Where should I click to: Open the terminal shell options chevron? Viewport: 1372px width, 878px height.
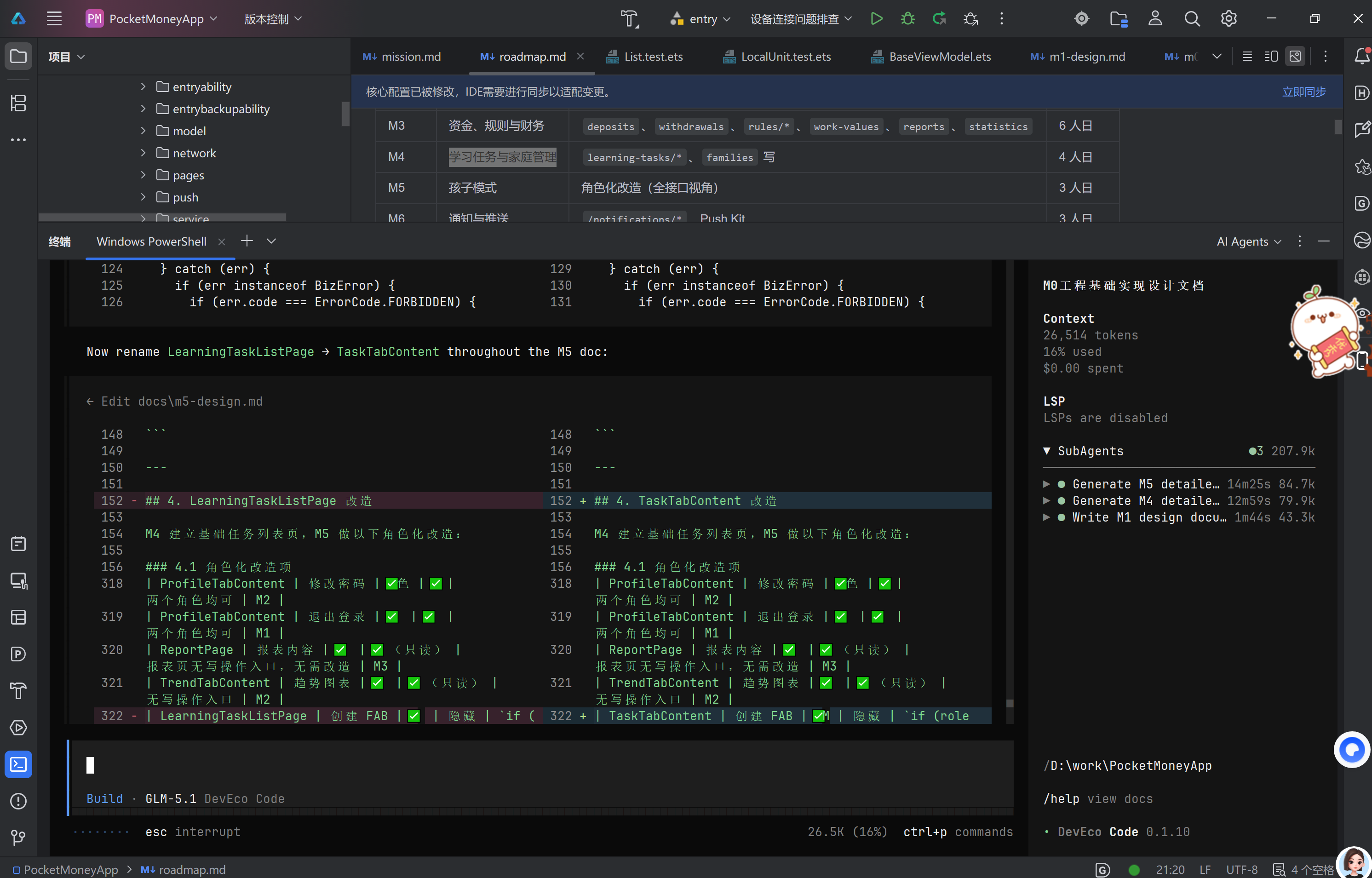271,241
